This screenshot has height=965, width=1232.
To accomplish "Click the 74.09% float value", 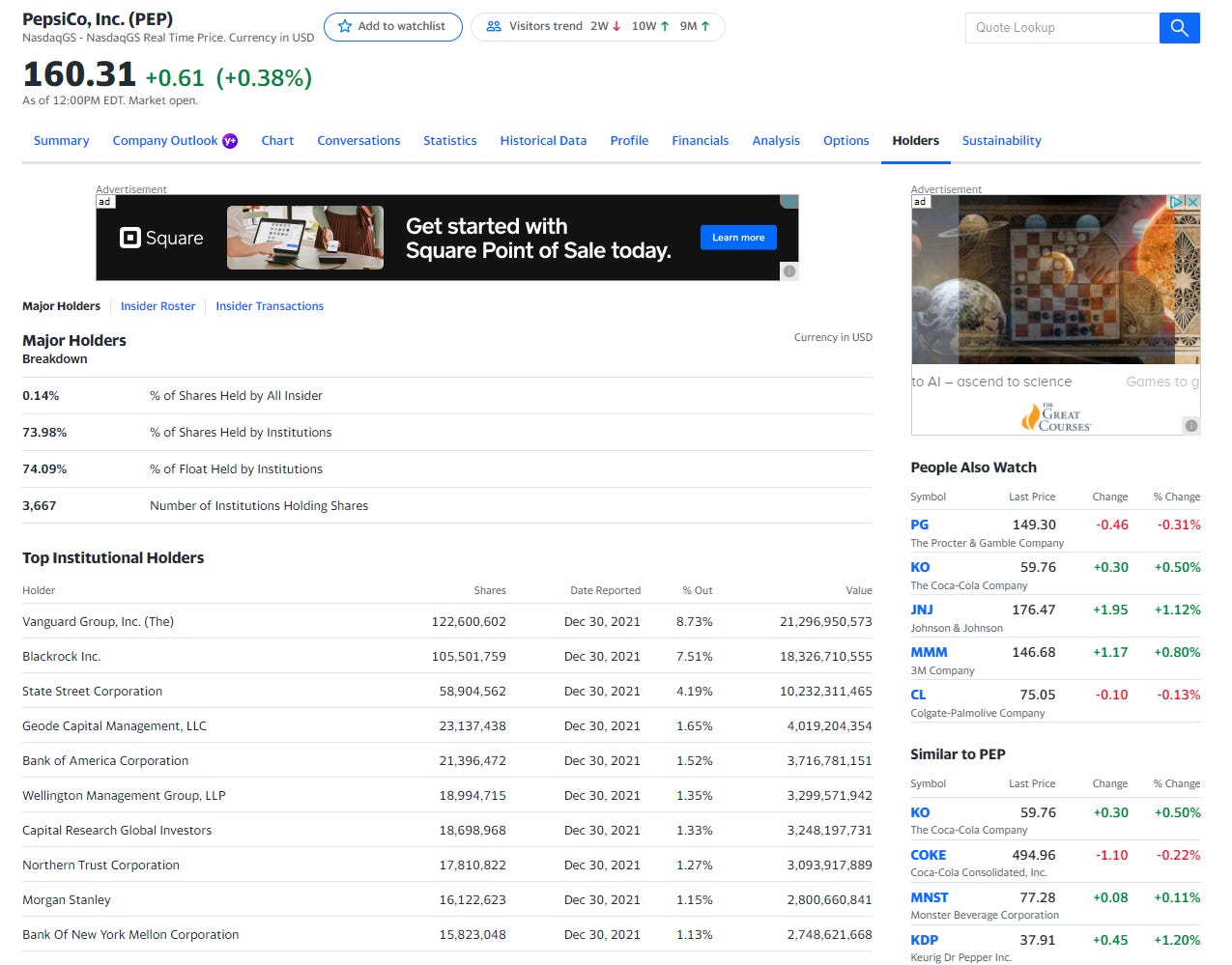I will (x=44, y=469).
